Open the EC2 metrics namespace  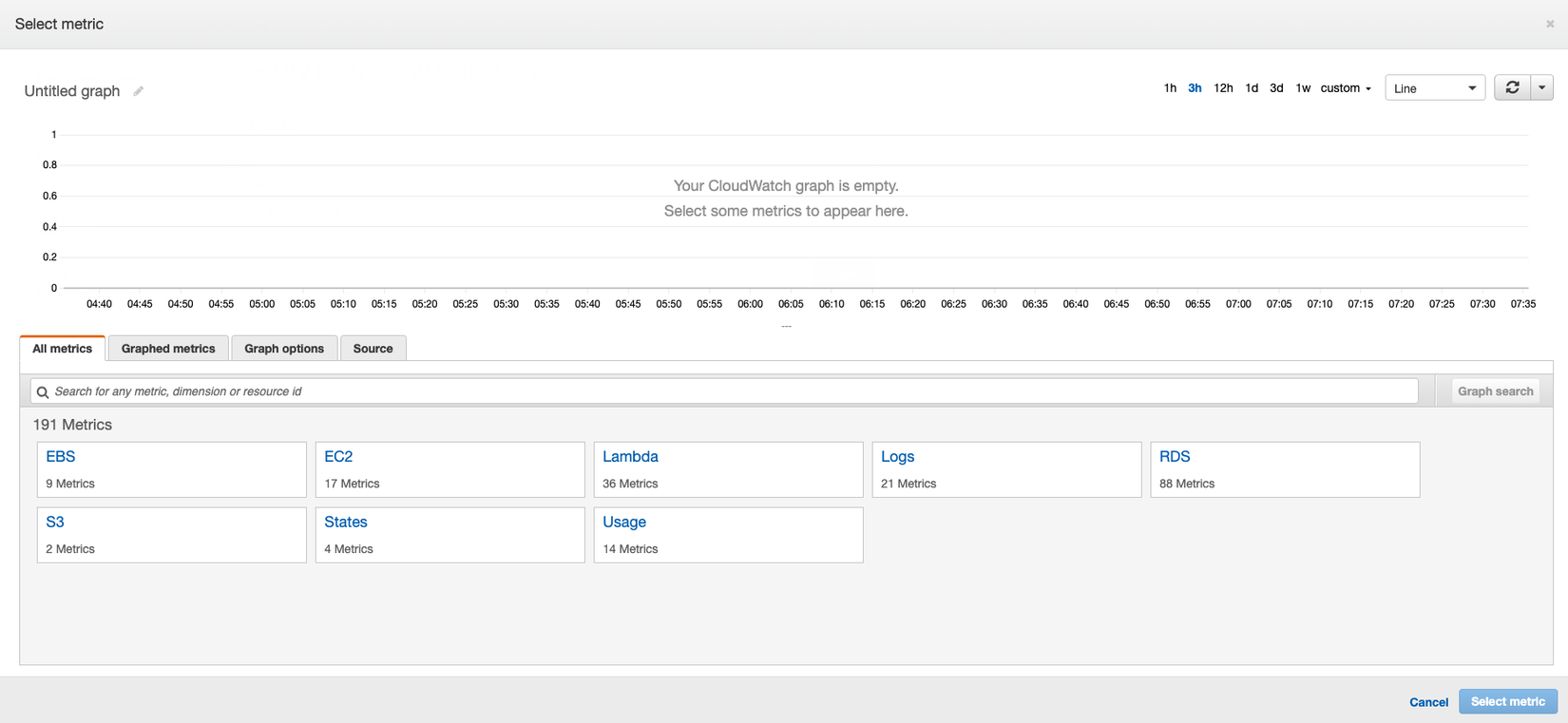(338, 457)
